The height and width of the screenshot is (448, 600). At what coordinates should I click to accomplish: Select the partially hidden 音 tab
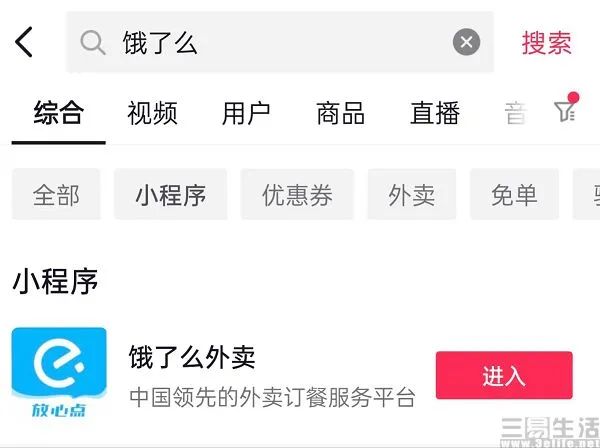tap(515, 113)
